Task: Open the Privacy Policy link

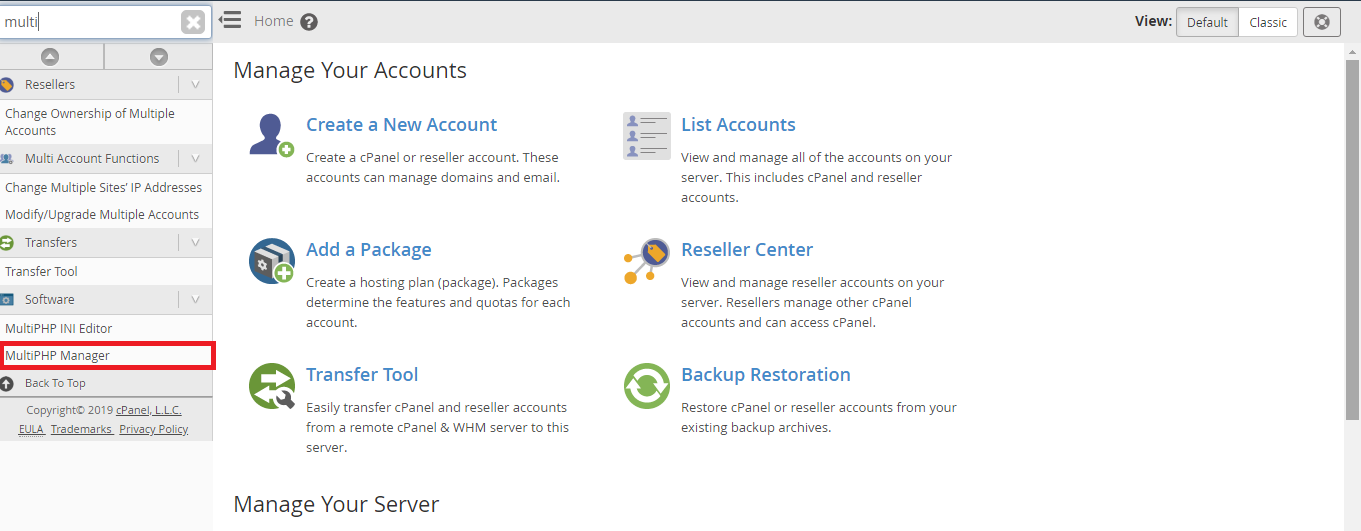Action: [x=154, y=429]
